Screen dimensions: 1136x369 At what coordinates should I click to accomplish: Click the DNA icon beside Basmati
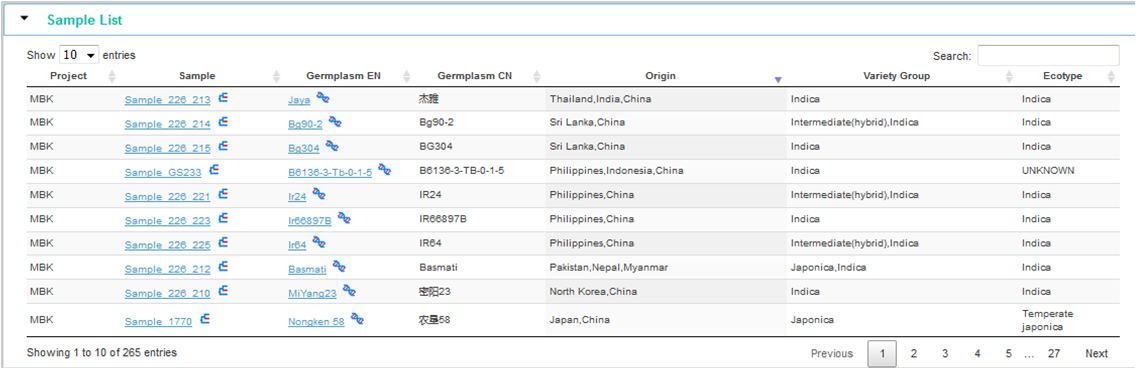click(339, 267)
